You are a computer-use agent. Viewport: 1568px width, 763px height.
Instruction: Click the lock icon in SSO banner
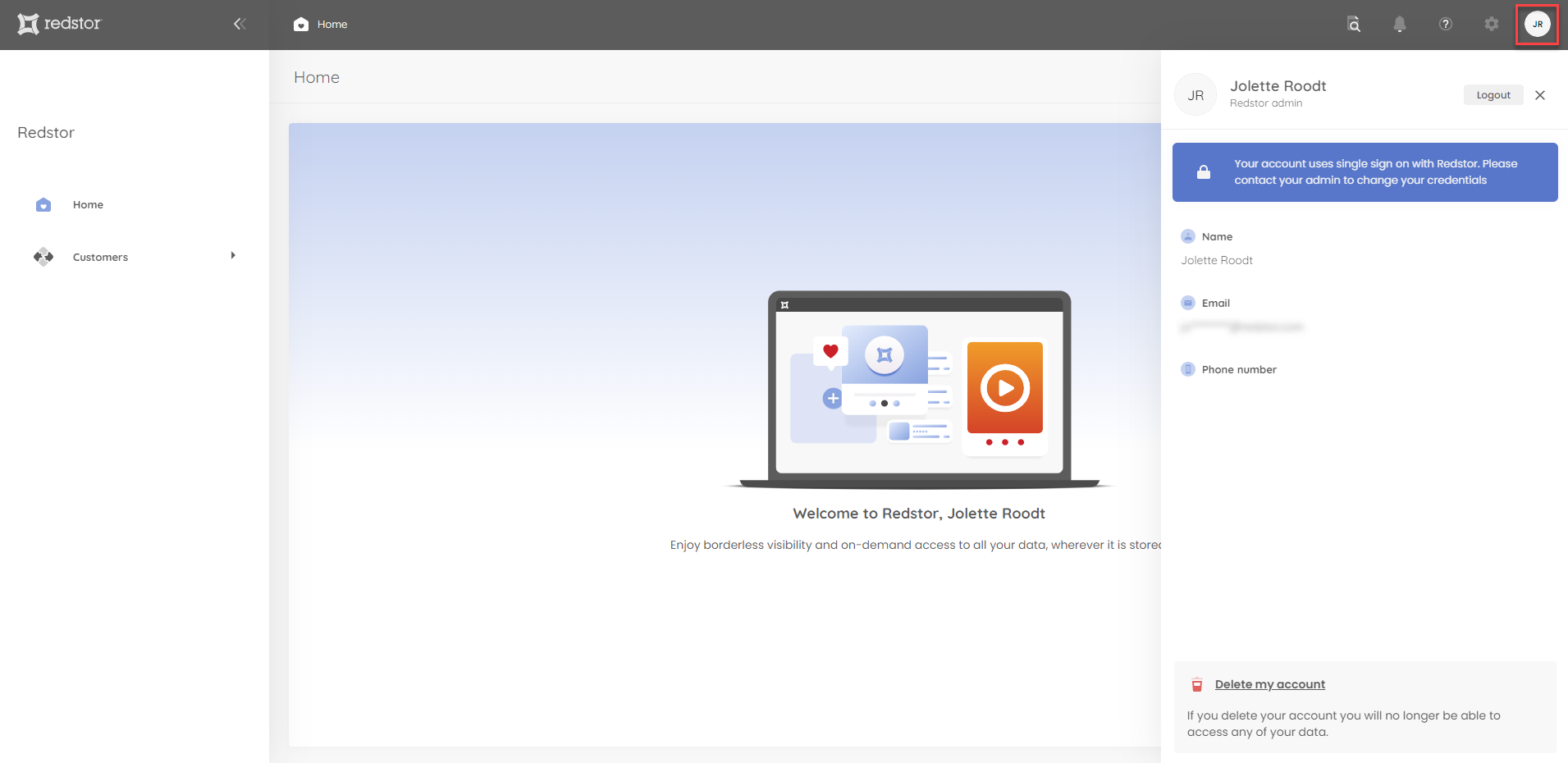click(1204, 172)
